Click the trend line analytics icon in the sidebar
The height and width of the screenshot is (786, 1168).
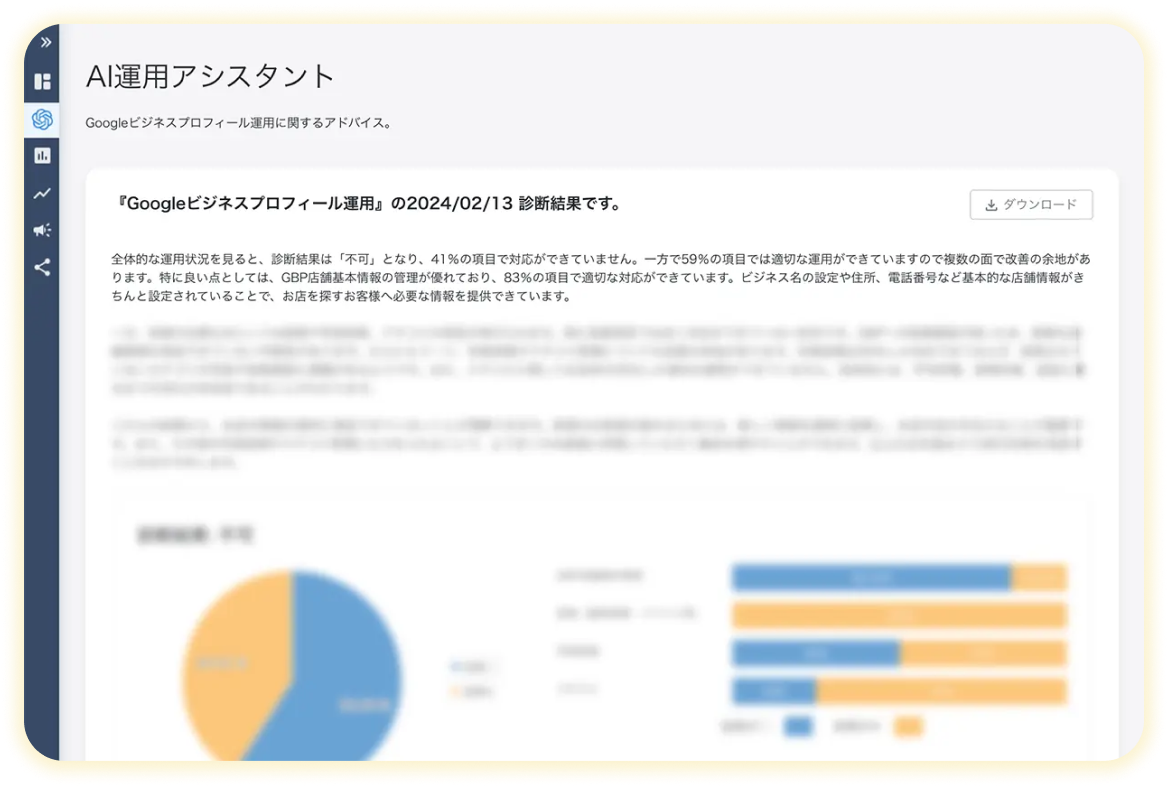[x=42, y=193]
